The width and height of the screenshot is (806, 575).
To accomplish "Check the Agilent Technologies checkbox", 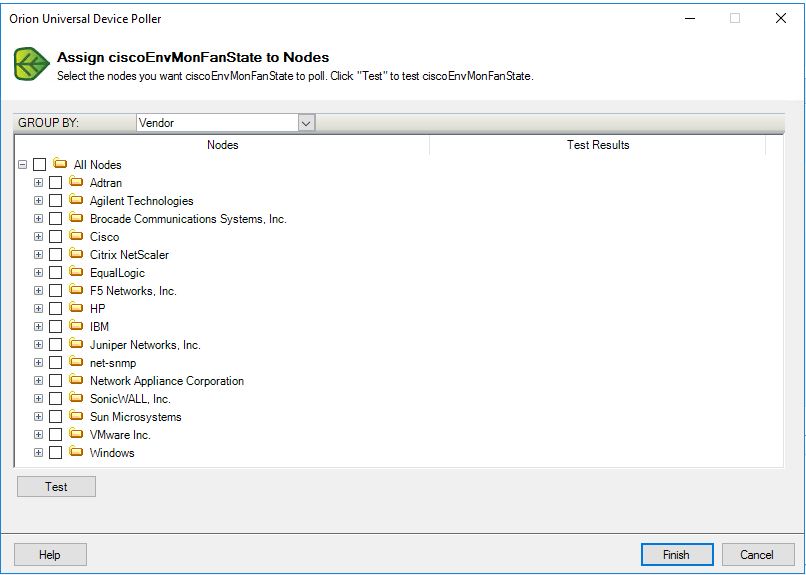I will (56, 200).
